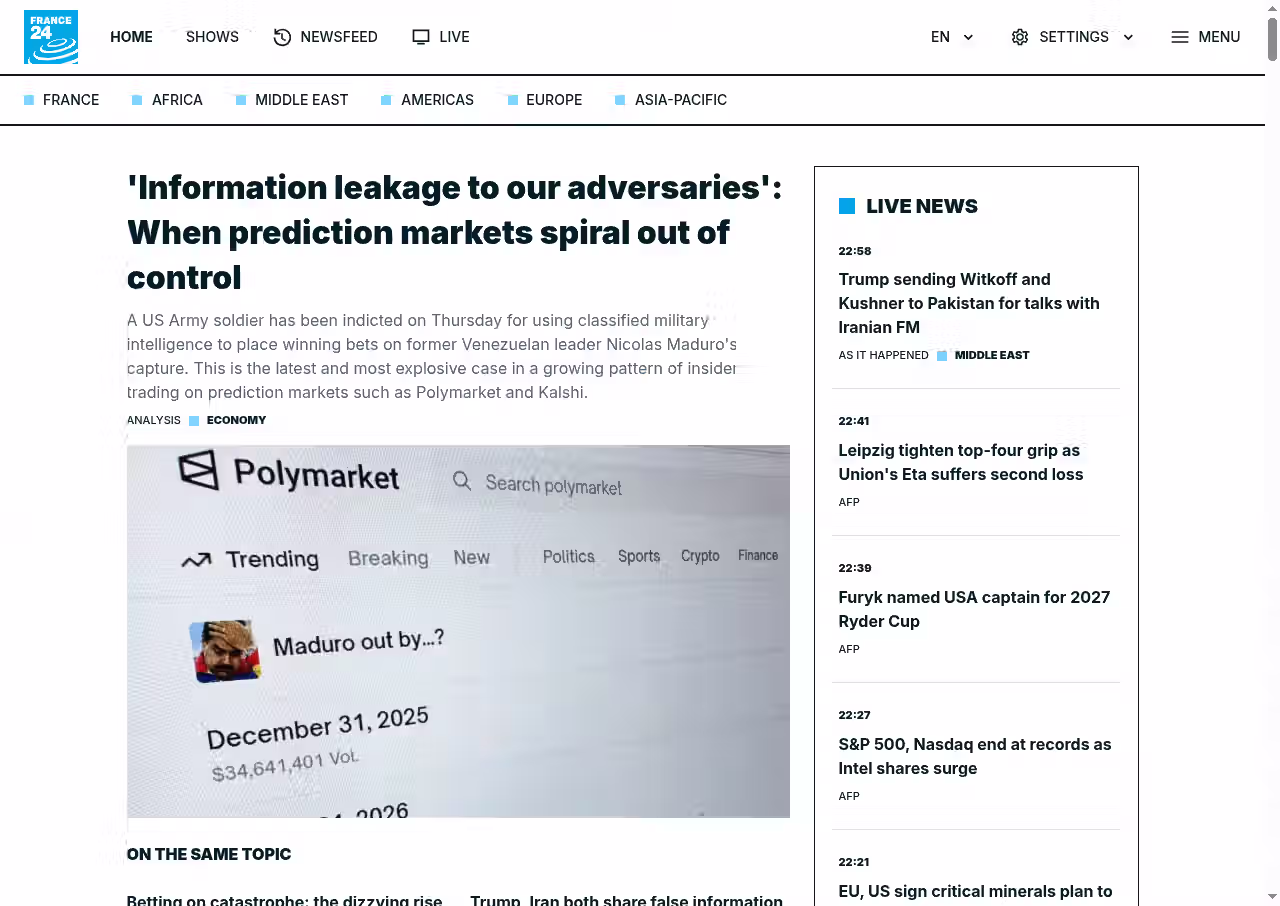Click the square marker before Asia-Pacific
Image resolution: width=1280 pixels, height=906 pixels.
pos(620,100)
